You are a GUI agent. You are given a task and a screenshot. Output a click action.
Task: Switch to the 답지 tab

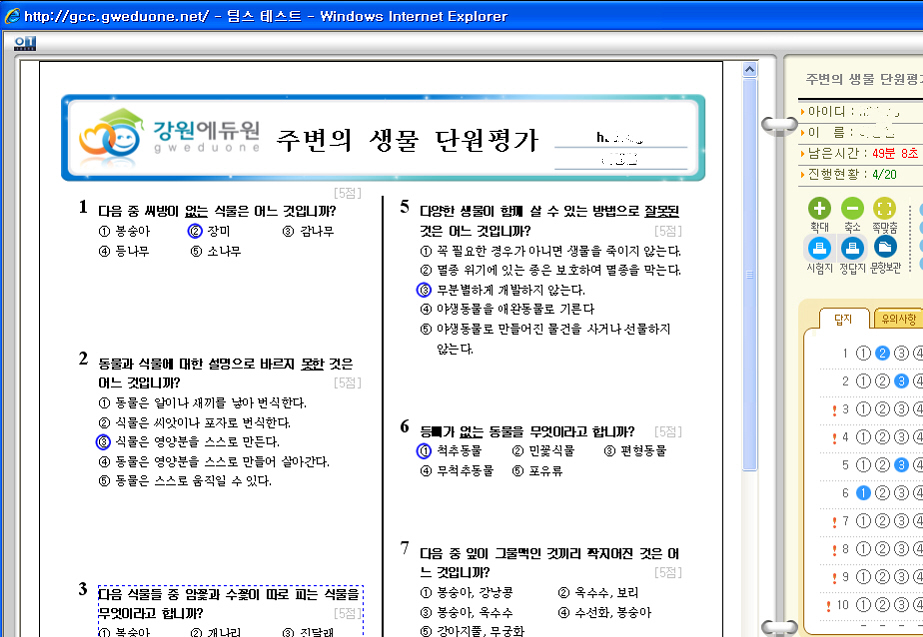coord(844,318)
